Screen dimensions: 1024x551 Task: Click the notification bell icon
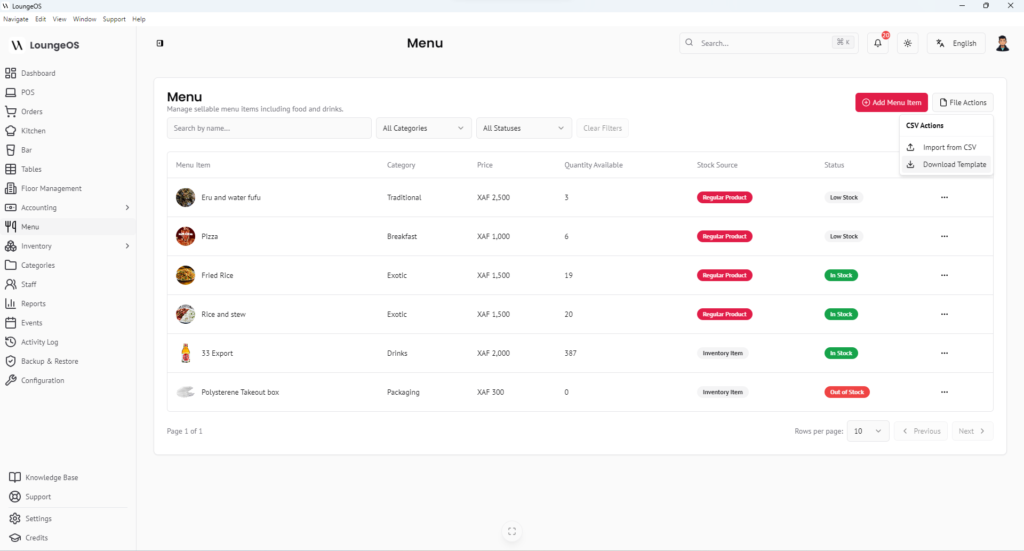[877, 44]
